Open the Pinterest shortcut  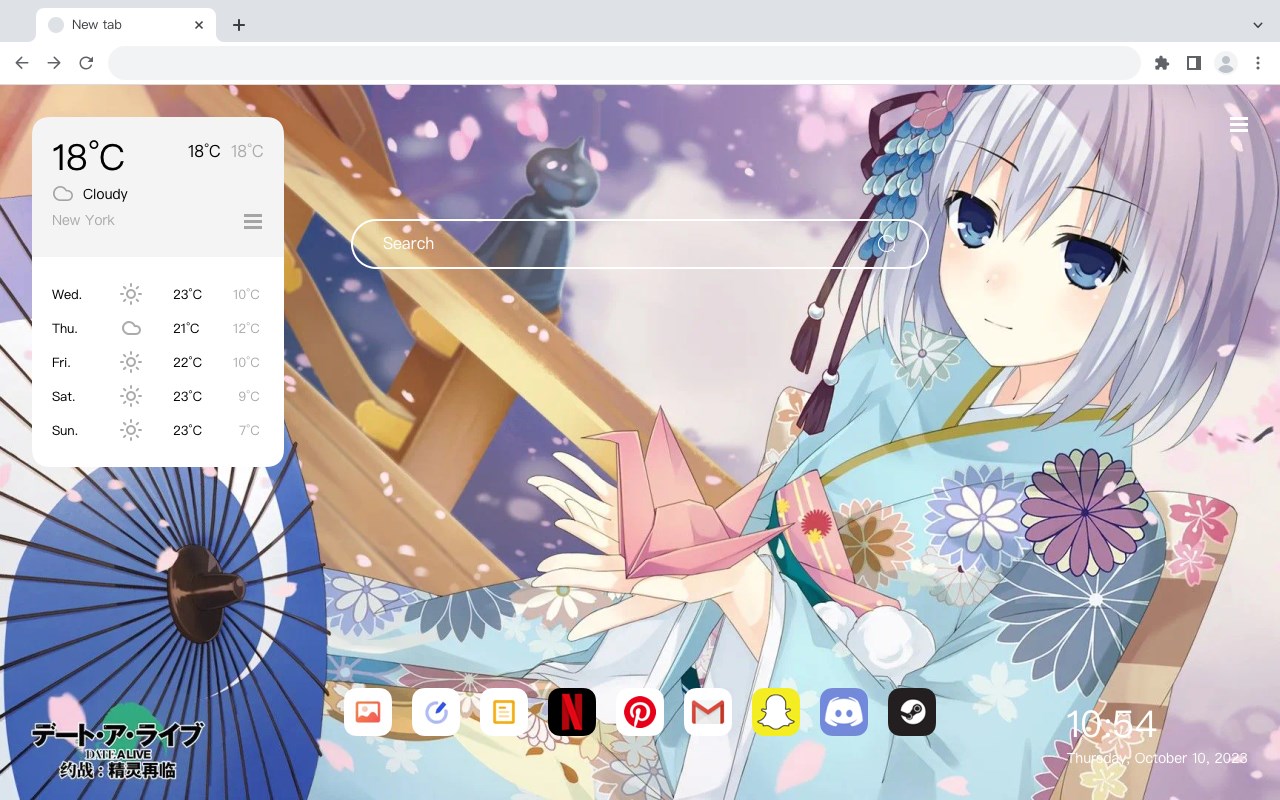[640, 712]
